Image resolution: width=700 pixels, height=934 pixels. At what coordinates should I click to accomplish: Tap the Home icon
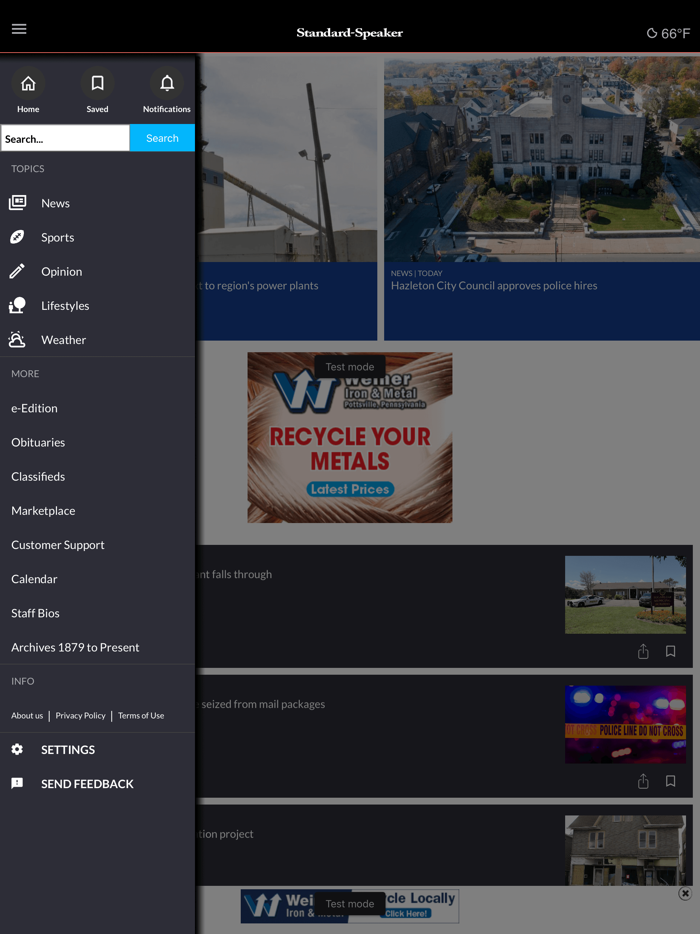click(28, 83)
